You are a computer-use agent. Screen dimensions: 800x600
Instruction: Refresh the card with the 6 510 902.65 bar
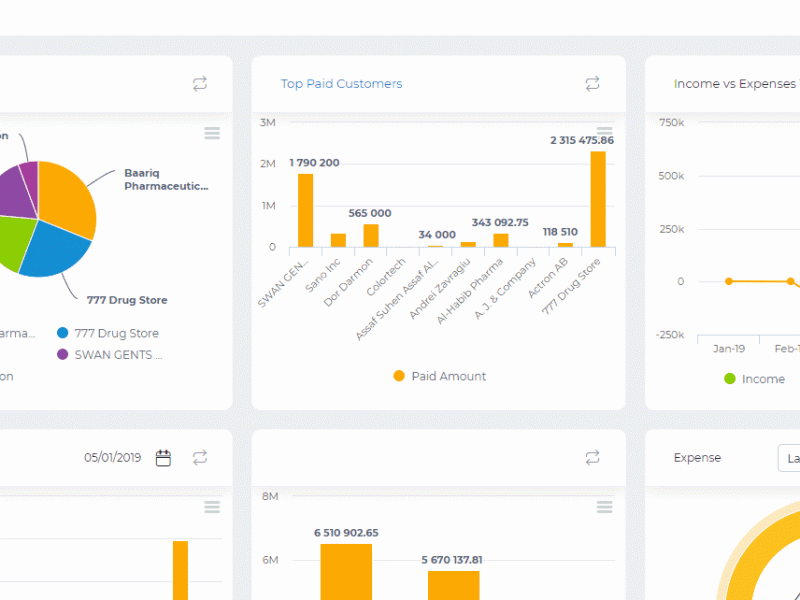592,458
